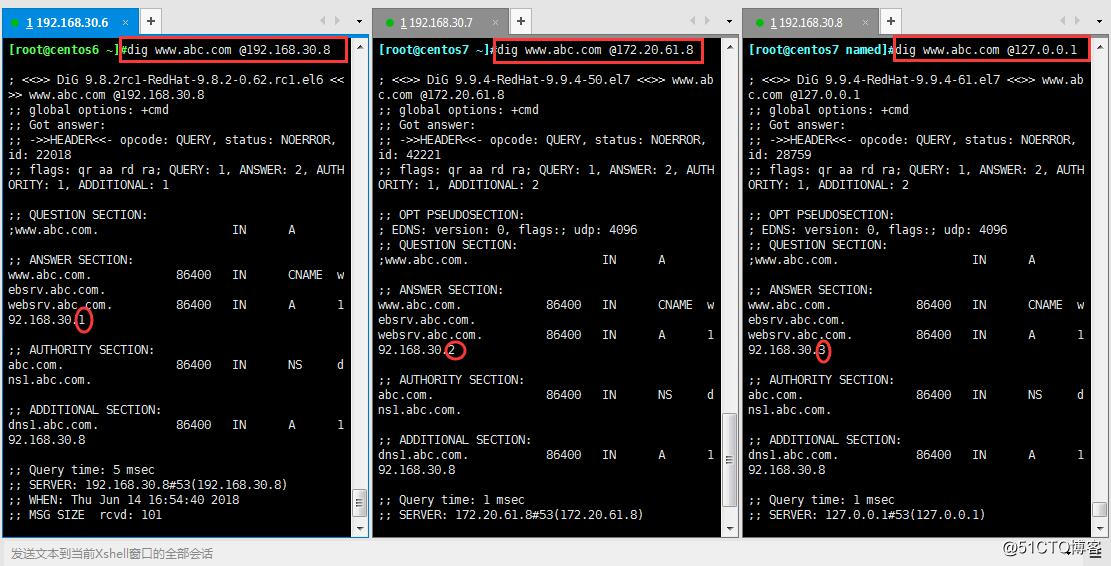Add new tab next to 192.168.30.6
Viewport: 1111px width, 566px height.
click(x=150, y=22)
